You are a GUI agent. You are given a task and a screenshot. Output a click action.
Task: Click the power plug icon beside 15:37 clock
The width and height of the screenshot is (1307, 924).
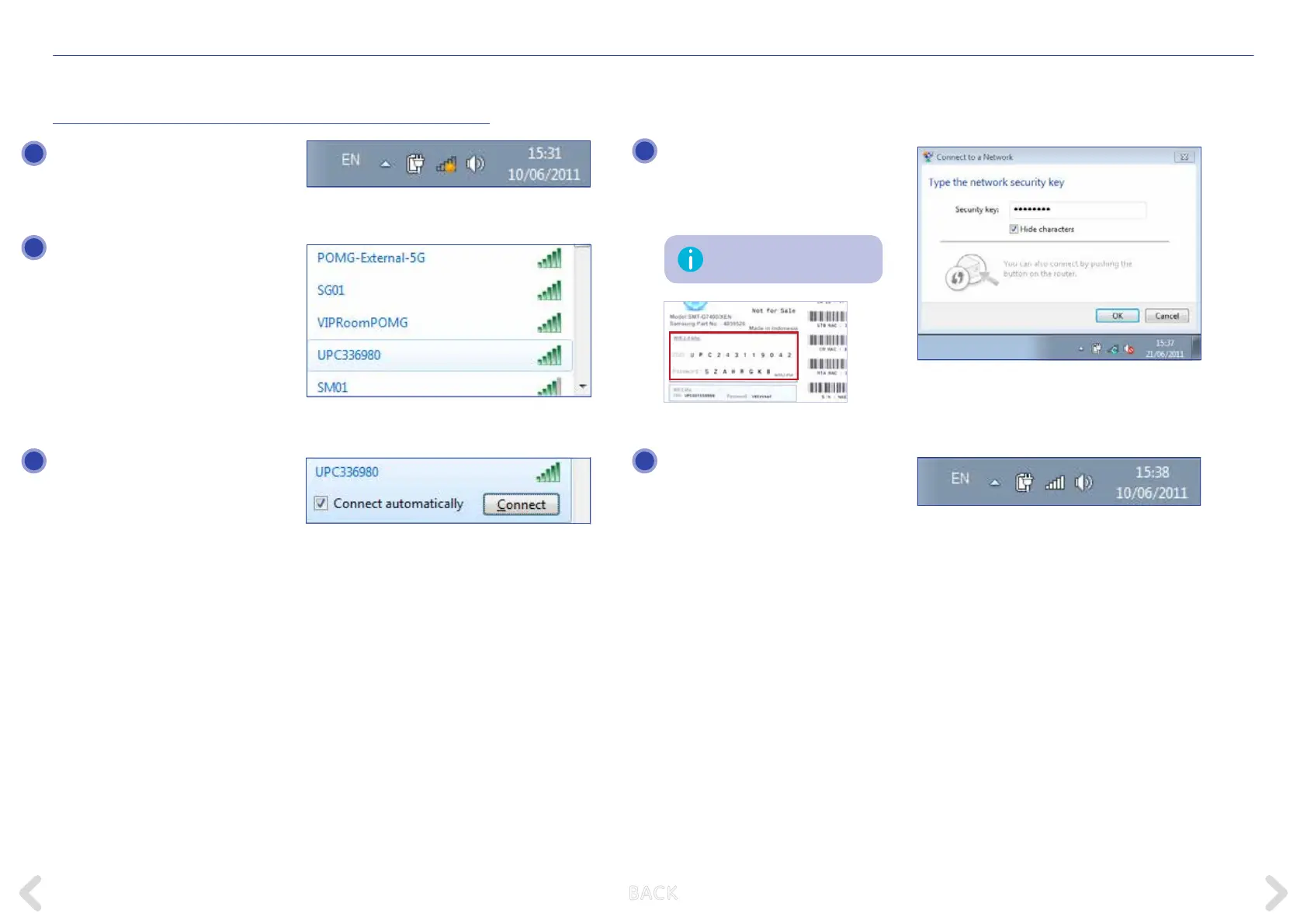tap(1096, 349)
